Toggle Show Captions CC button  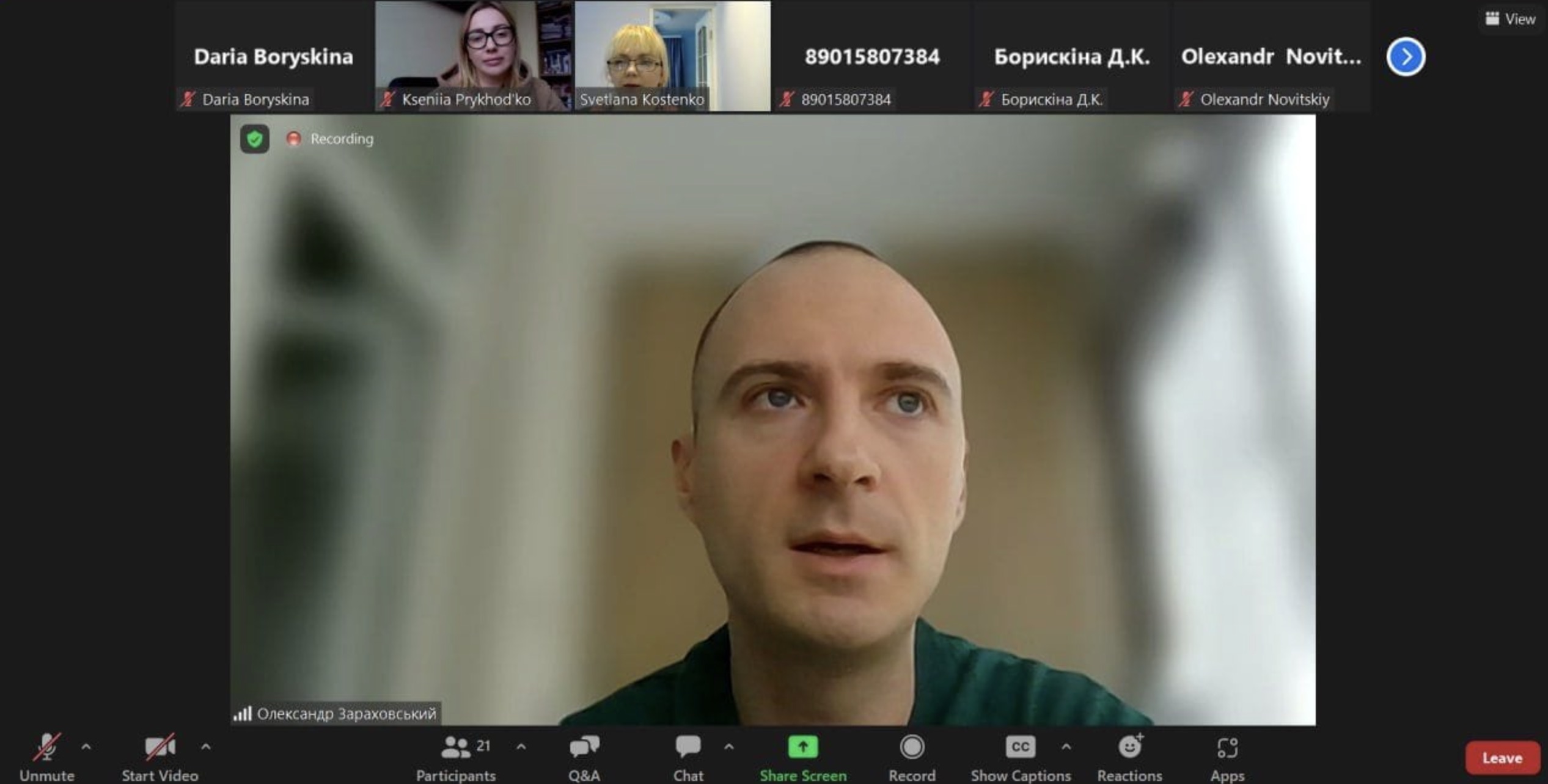click(1020, 758)
